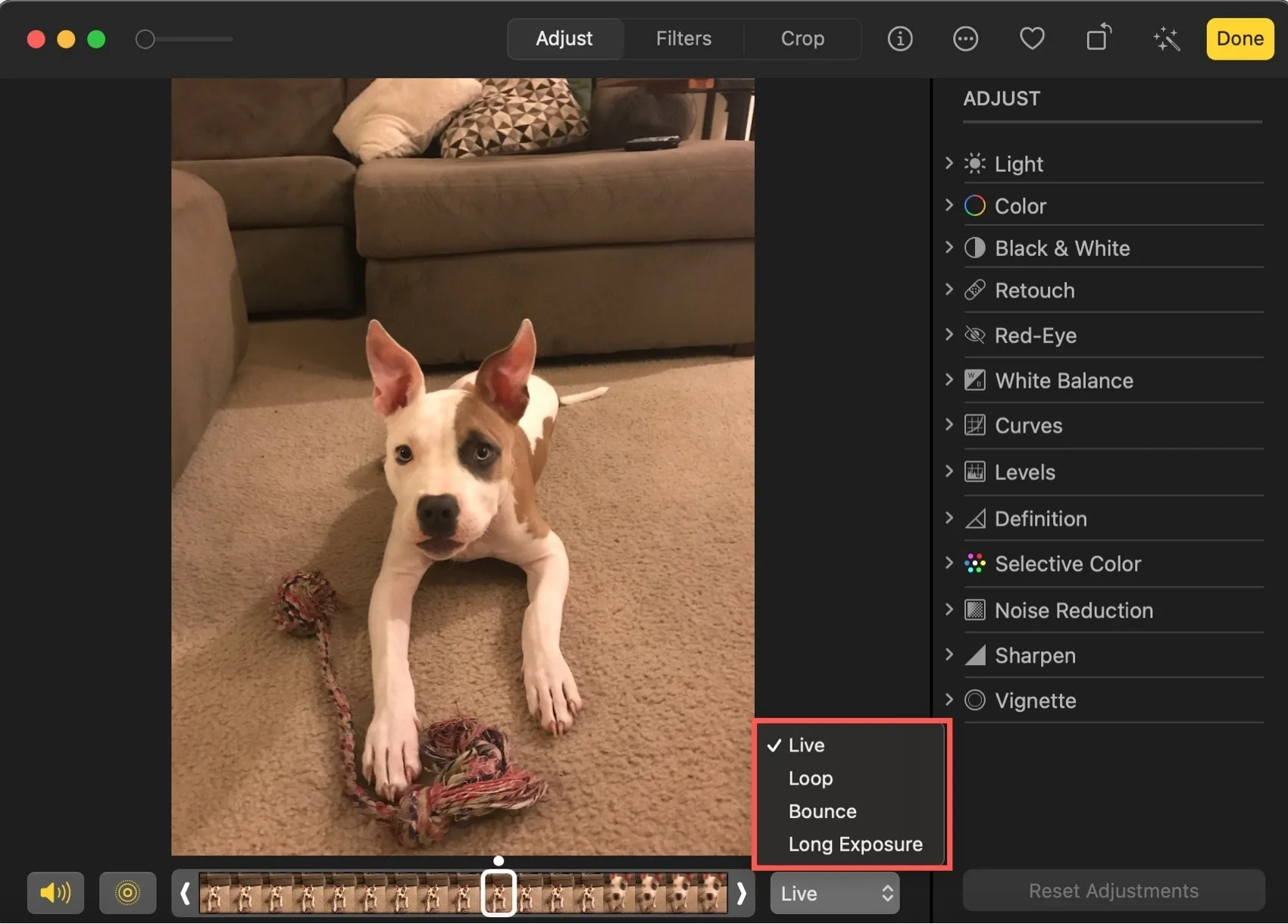Open the photo Info panel icon
The height and width of the screenshot is (924, 1288).
pos(899,39)
